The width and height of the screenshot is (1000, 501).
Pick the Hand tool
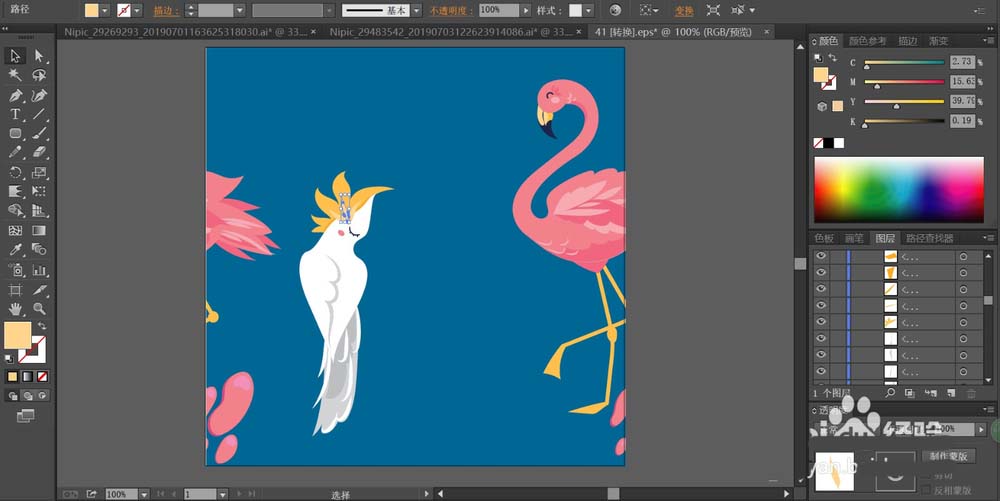[16, 309]
